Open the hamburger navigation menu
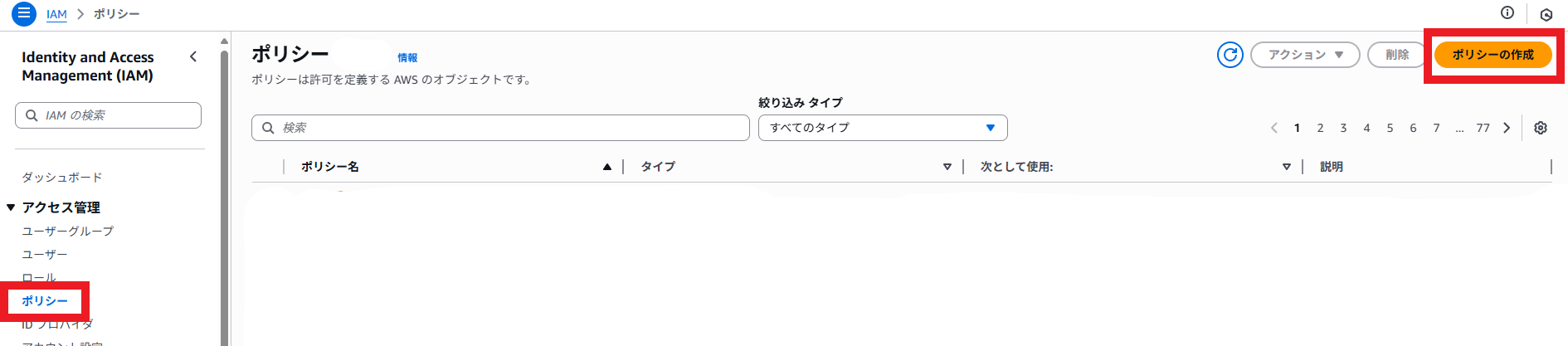Screen dimensions: 1568x346 [23, 13]
